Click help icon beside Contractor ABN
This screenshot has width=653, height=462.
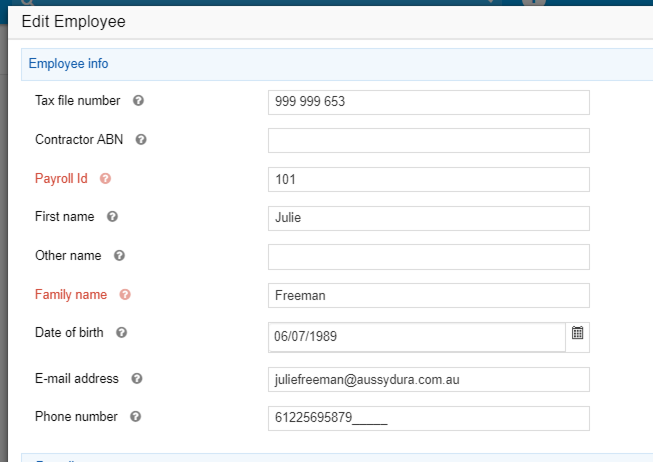tap(141, 140)
